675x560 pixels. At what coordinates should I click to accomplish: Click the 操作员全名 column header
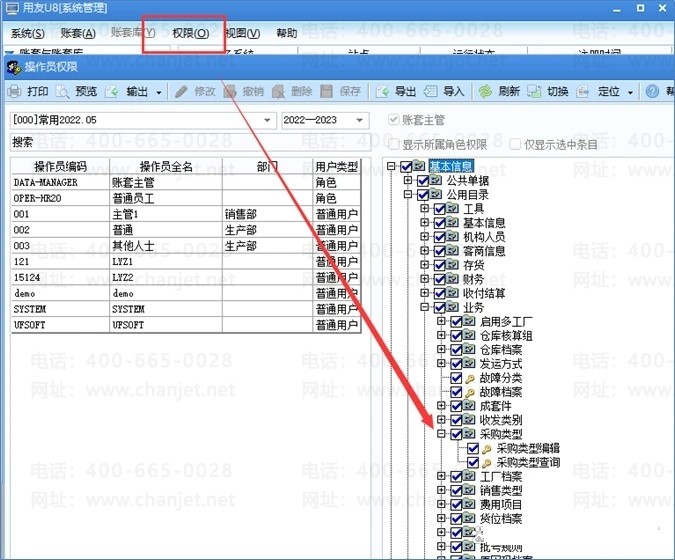coord(166,166)
